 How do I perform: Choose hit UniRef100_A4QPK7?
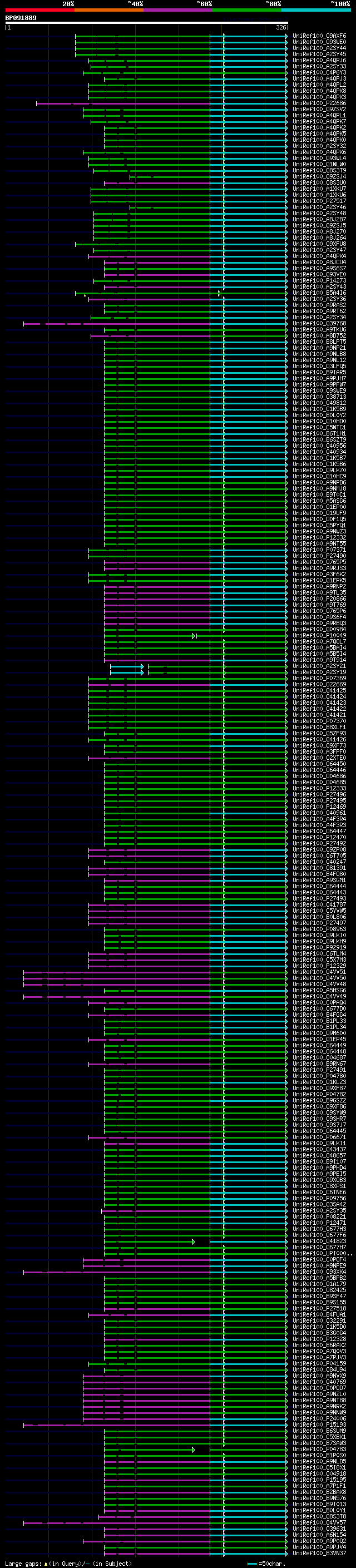pyautogui.click(x=319, y=122)
